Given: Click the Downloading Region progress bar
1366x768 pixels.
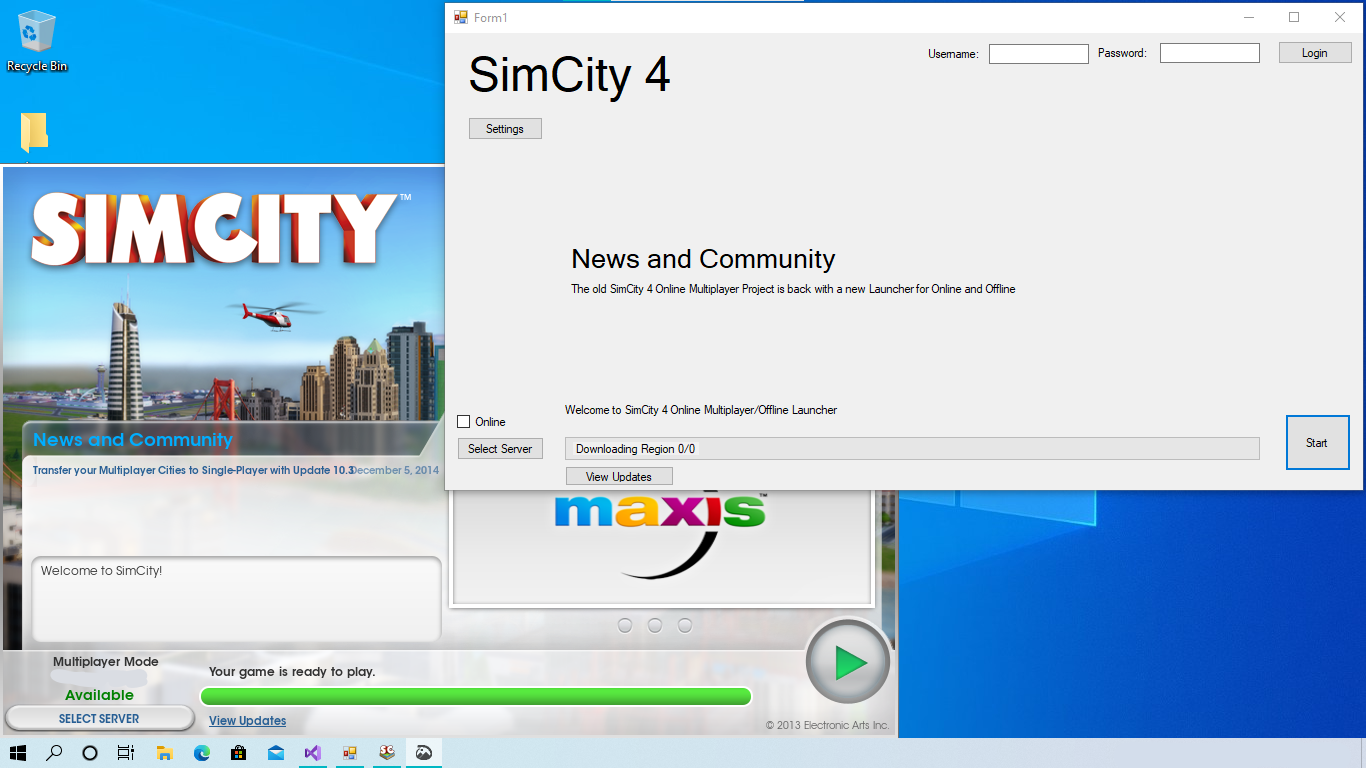Looking at the screenshot, I should (912, 449).
